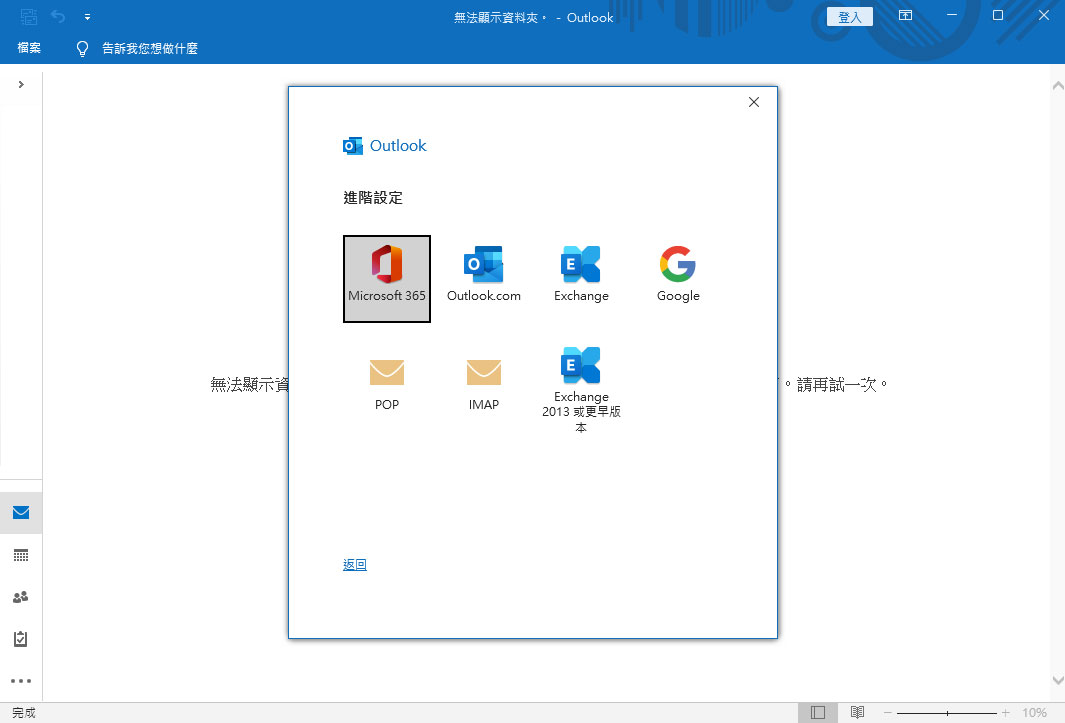Image resolution: width=1065 pixels, height=723 pixels.
Task: Open the Tasks view in the sidebar
Action: pyautogui.click(x=21, y=639)
